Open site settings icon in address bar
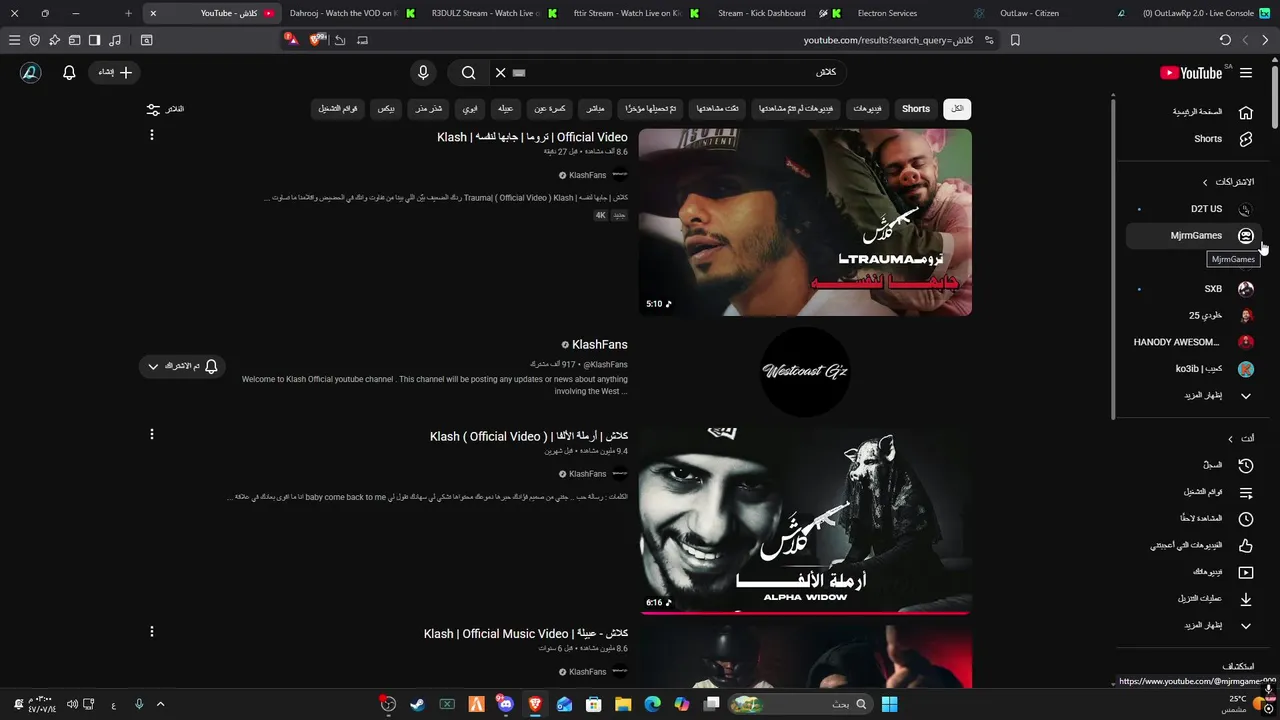Viewport: 1280px width, 720px height. point(989,40)
